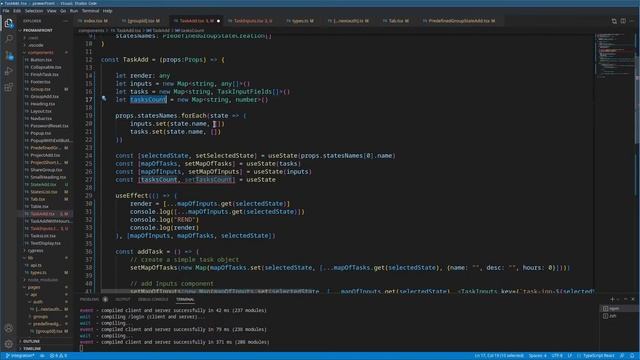
Task: Open the Extensions view
Action: click(x=9, y=87)
